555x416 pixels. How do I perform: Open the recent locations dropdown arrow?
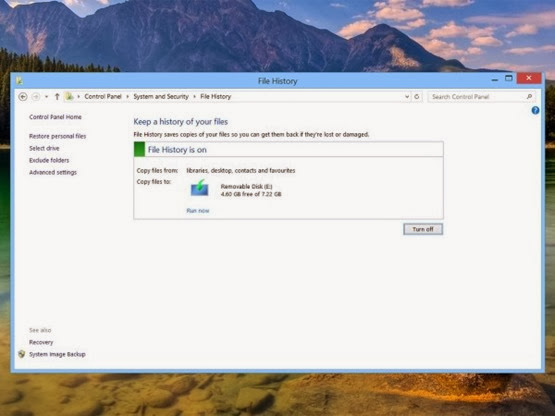(46, 97)
